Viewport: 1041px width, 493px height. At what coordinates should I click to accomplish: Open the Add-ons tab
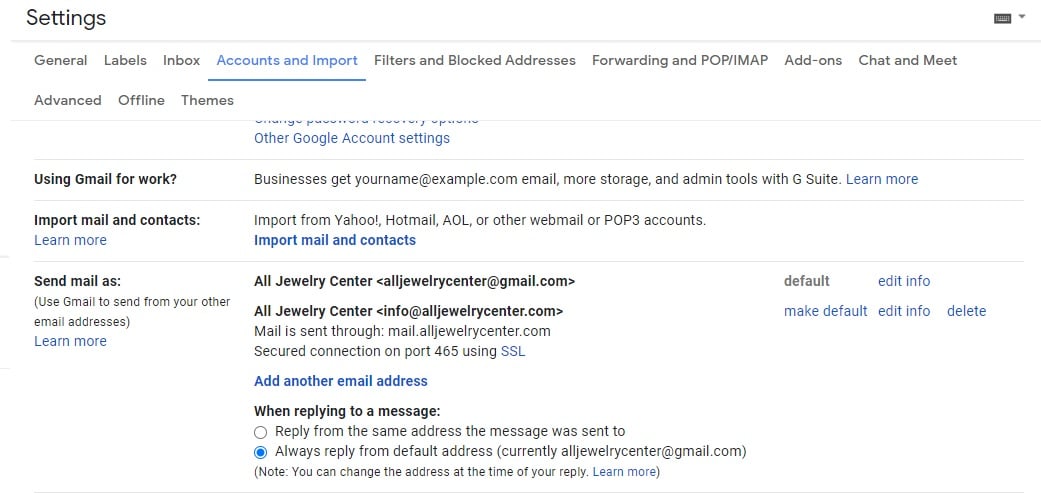pos(813,60)
